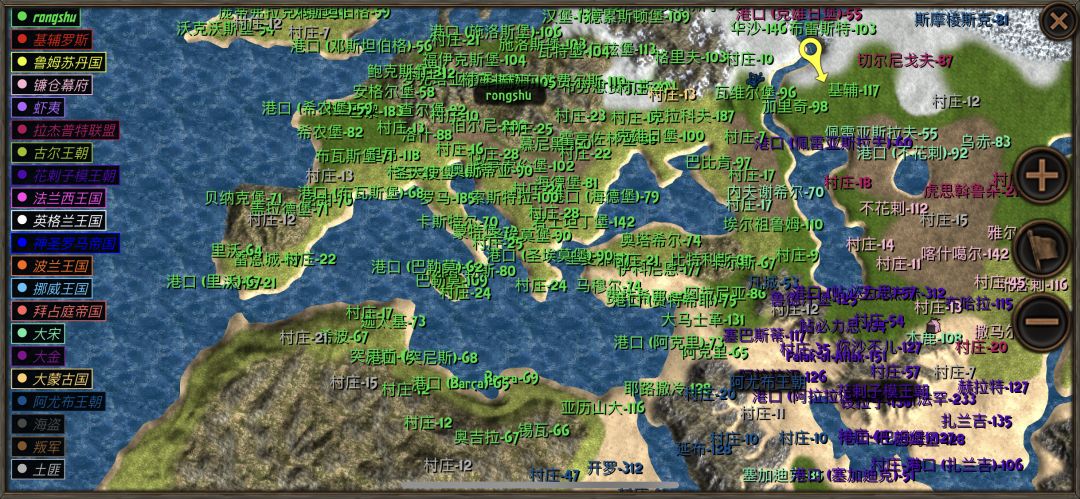Toggle the 波兰王国 faction filter
Image resolution: width=1080 pixels, height=499 pixels.
(x=52, y=266)
